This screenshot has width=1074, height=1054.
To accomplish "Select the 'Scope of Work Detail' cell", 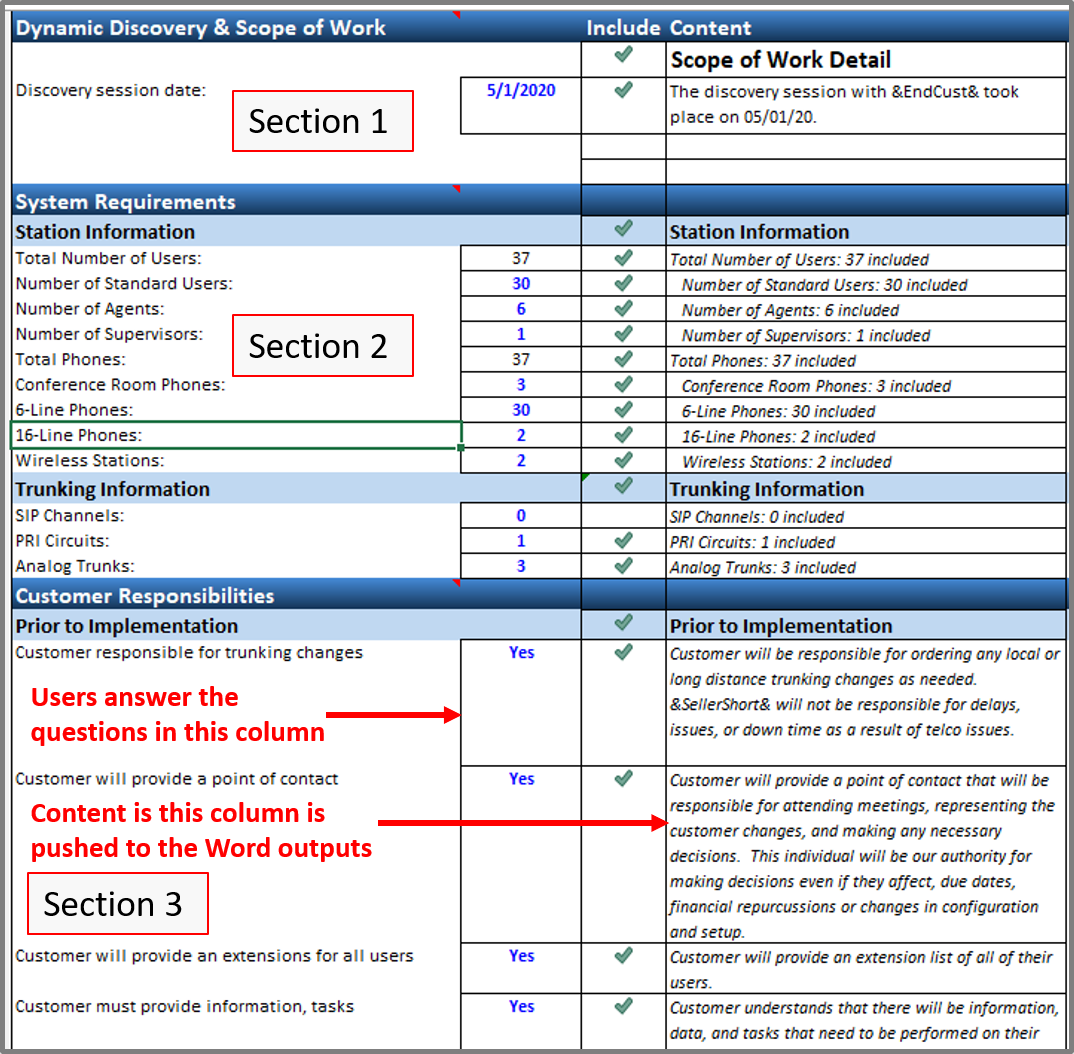I will [866, 60].
